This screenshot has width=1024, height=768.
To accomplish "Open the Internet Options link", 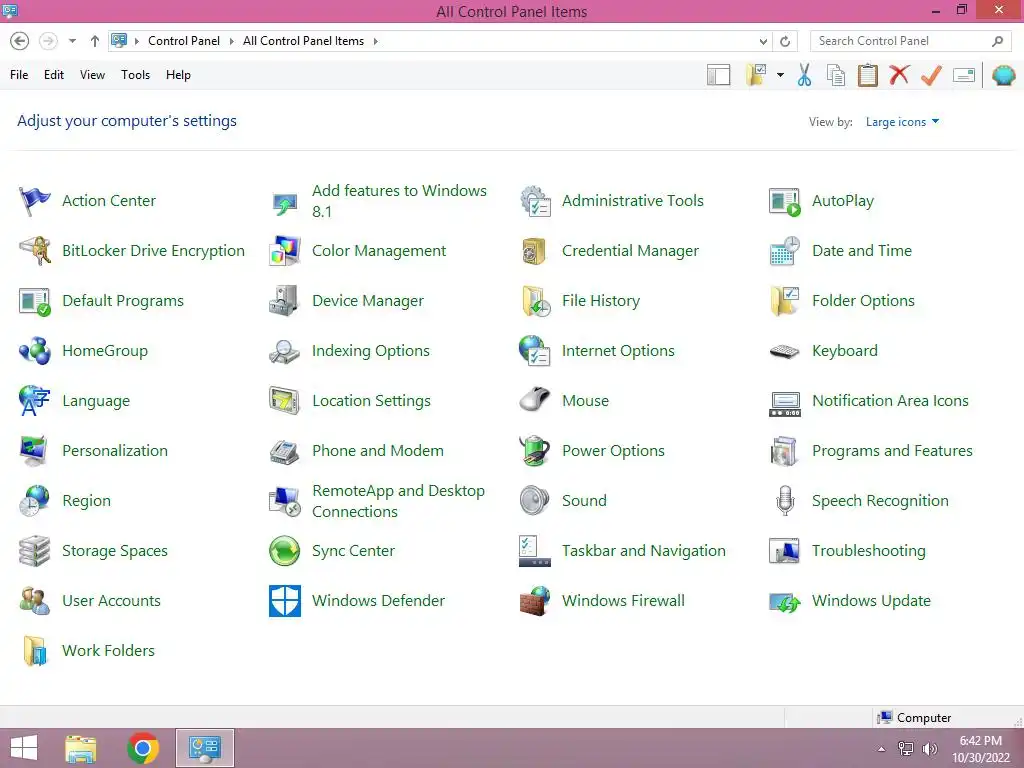I will tap(618, 351).
